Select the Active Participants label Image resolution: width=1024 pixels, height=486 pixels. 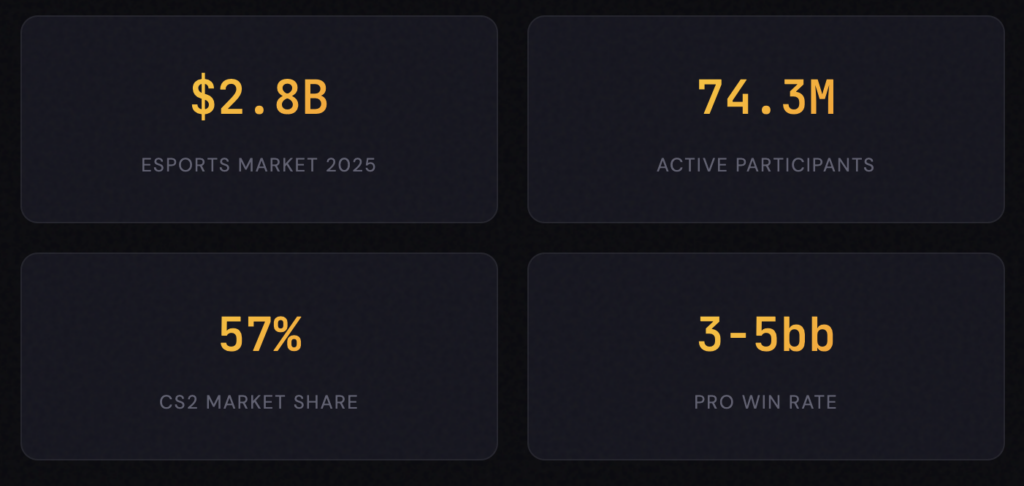766,165
